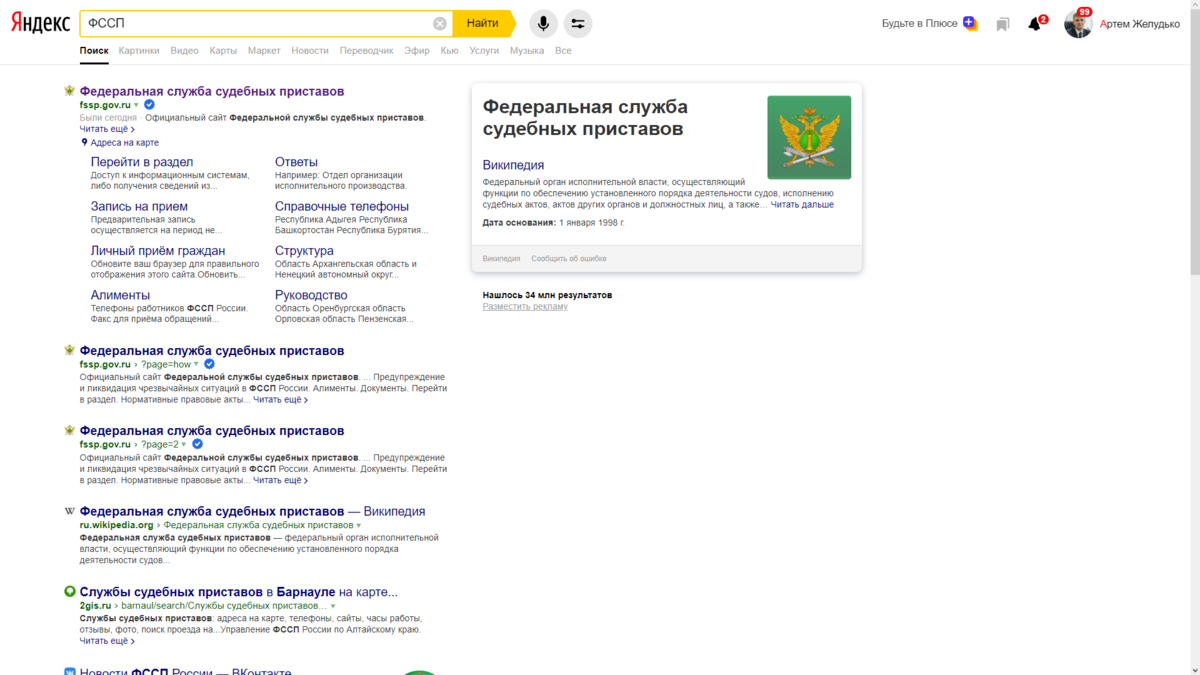This screenshot has width=1200, height=675.
Task: Open first result title Федеральная служба судебных приставов
Action: (x=212, y=91)
